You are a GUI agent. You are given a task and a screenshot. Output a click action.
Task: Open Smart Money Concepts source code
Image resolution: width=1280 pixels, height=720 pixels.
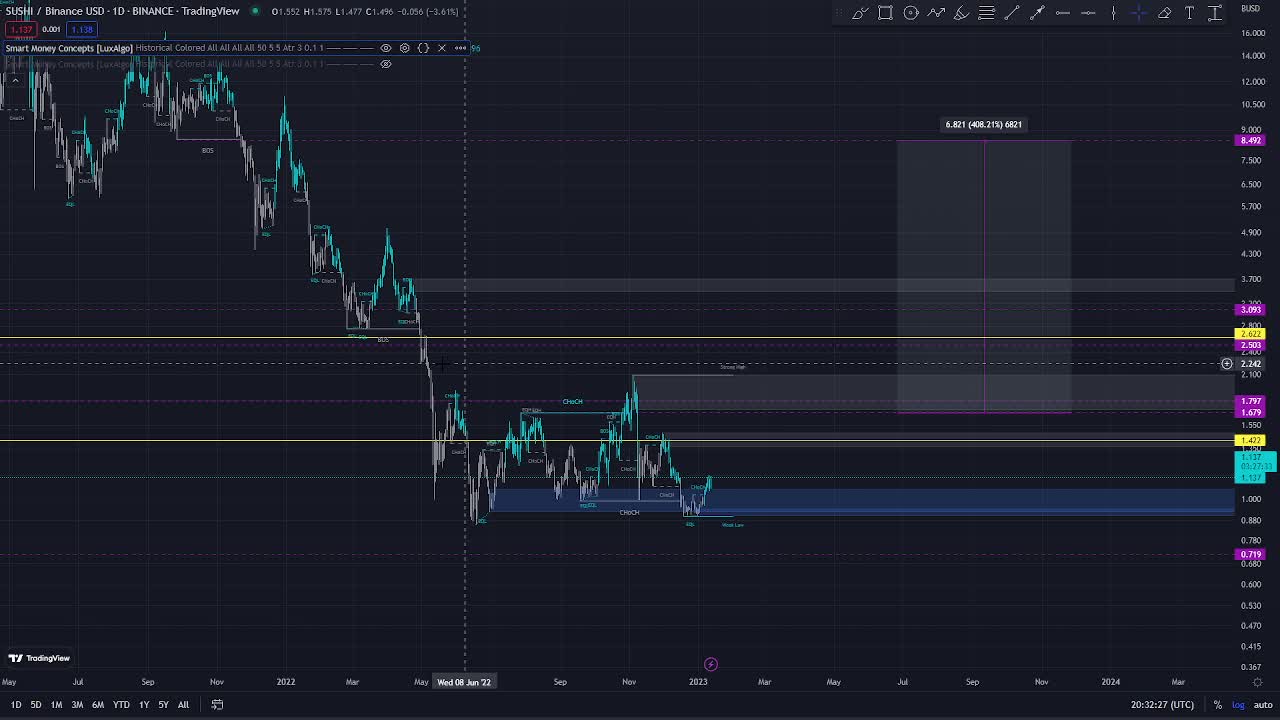[x=423, y=48]
